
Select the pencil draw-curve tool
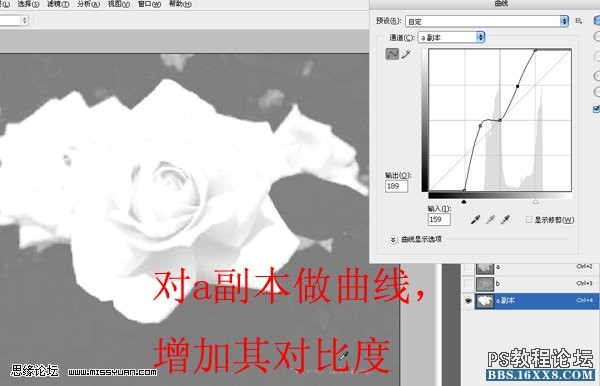pos(406,54)
